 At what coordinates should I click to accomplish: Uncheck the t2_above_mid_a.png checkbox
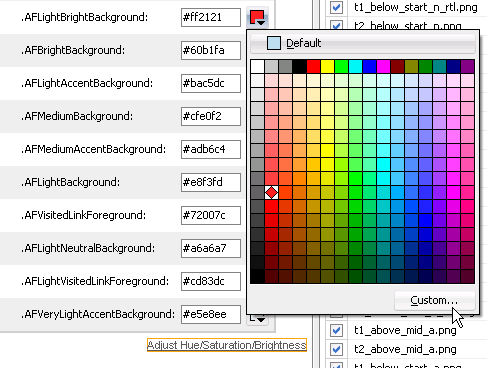click(x=336, y=349)
